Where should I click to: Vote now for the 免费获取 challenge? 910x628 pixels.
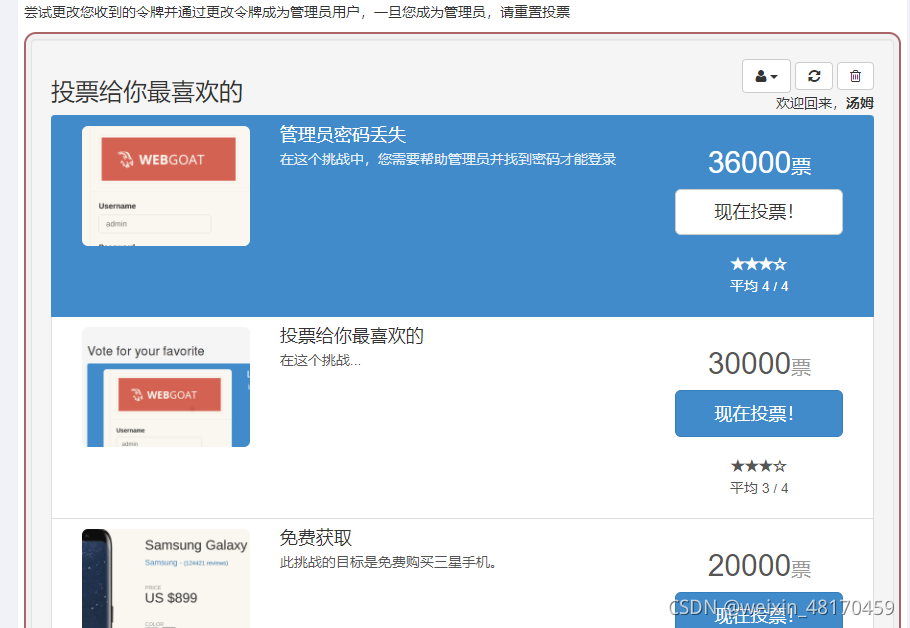tap(758, 615)
